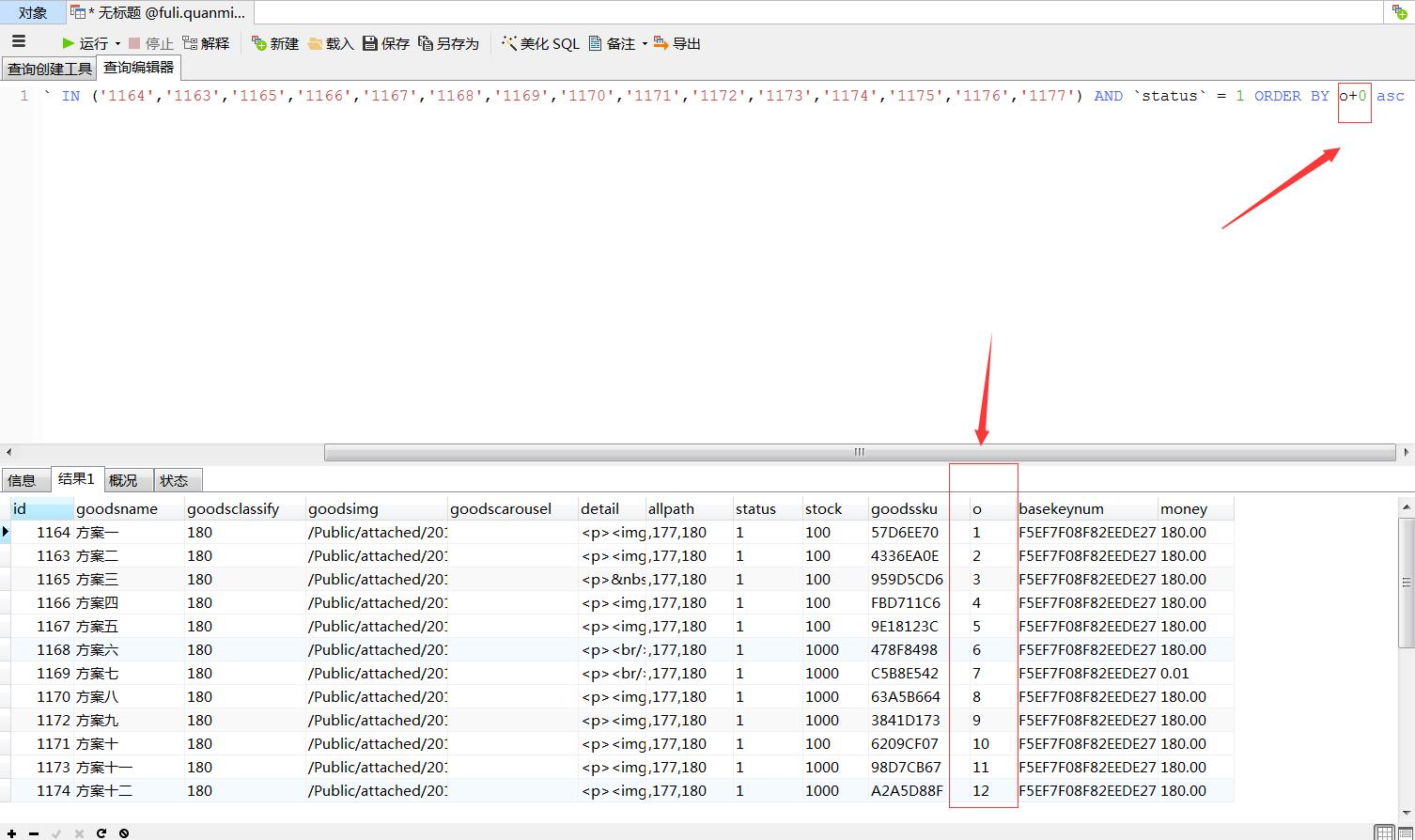Switch to the 对象 tab

(33, 12)
